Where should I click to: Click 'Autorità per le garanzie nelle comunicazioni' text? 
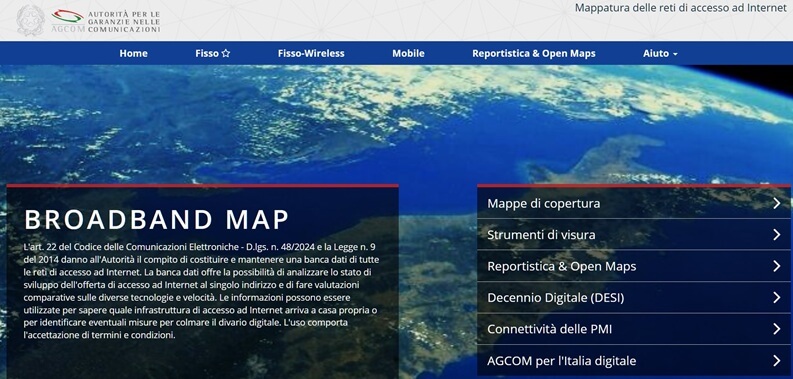124,21
